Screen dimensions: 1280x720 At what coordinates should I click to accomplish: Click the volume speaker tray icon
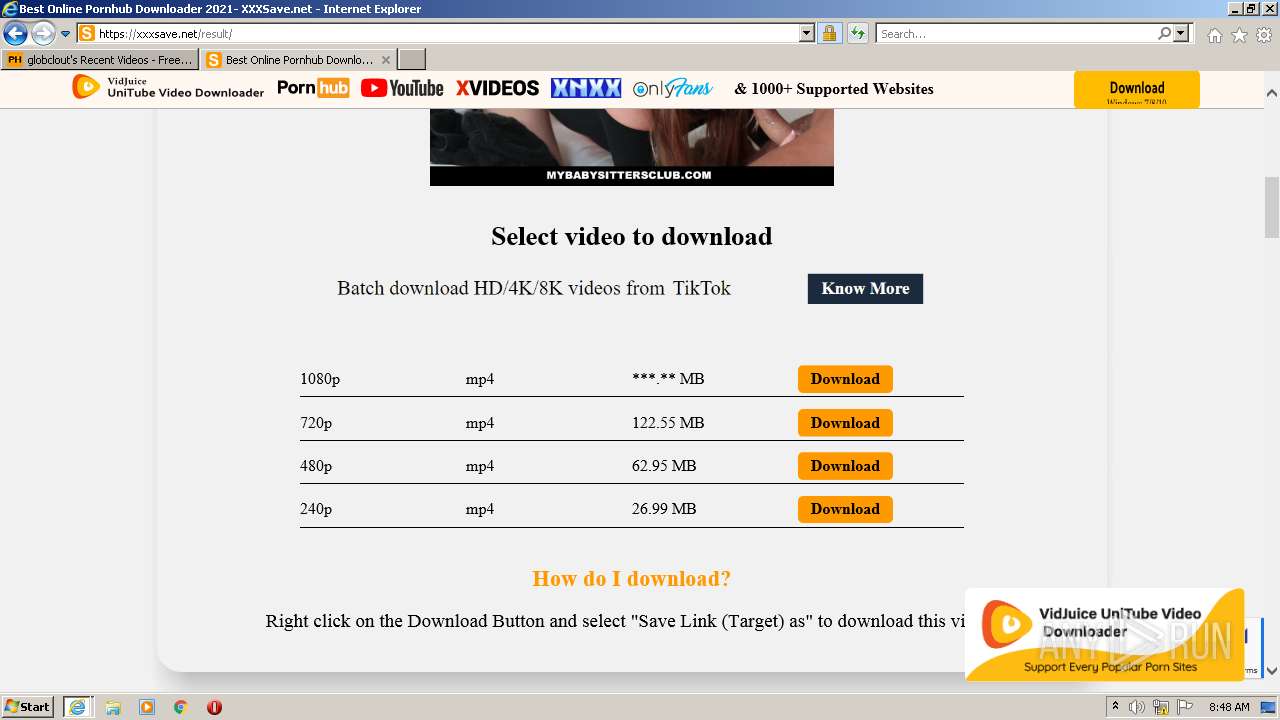click(1137, 707)
